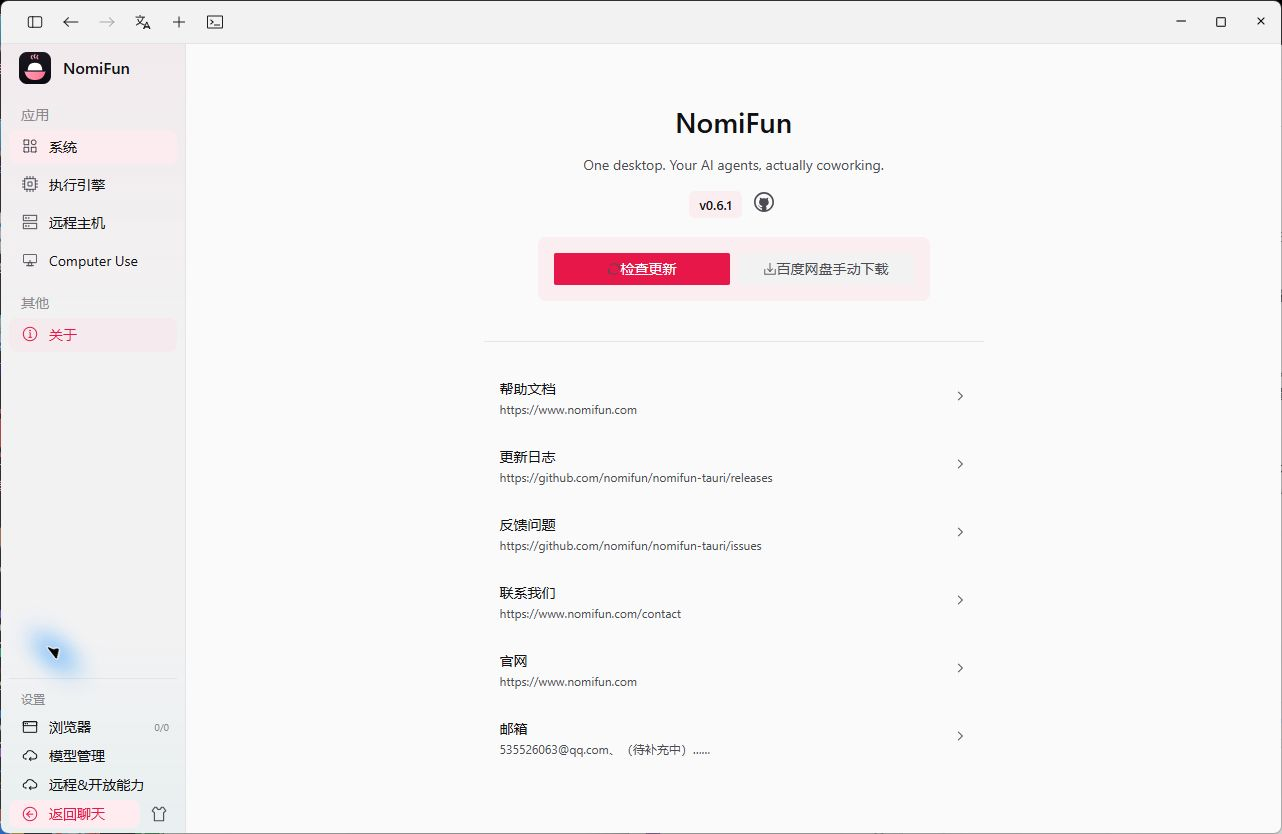Click the 0/0 browser count
This screenshot has width=1282, height=834.
point(161,728)
